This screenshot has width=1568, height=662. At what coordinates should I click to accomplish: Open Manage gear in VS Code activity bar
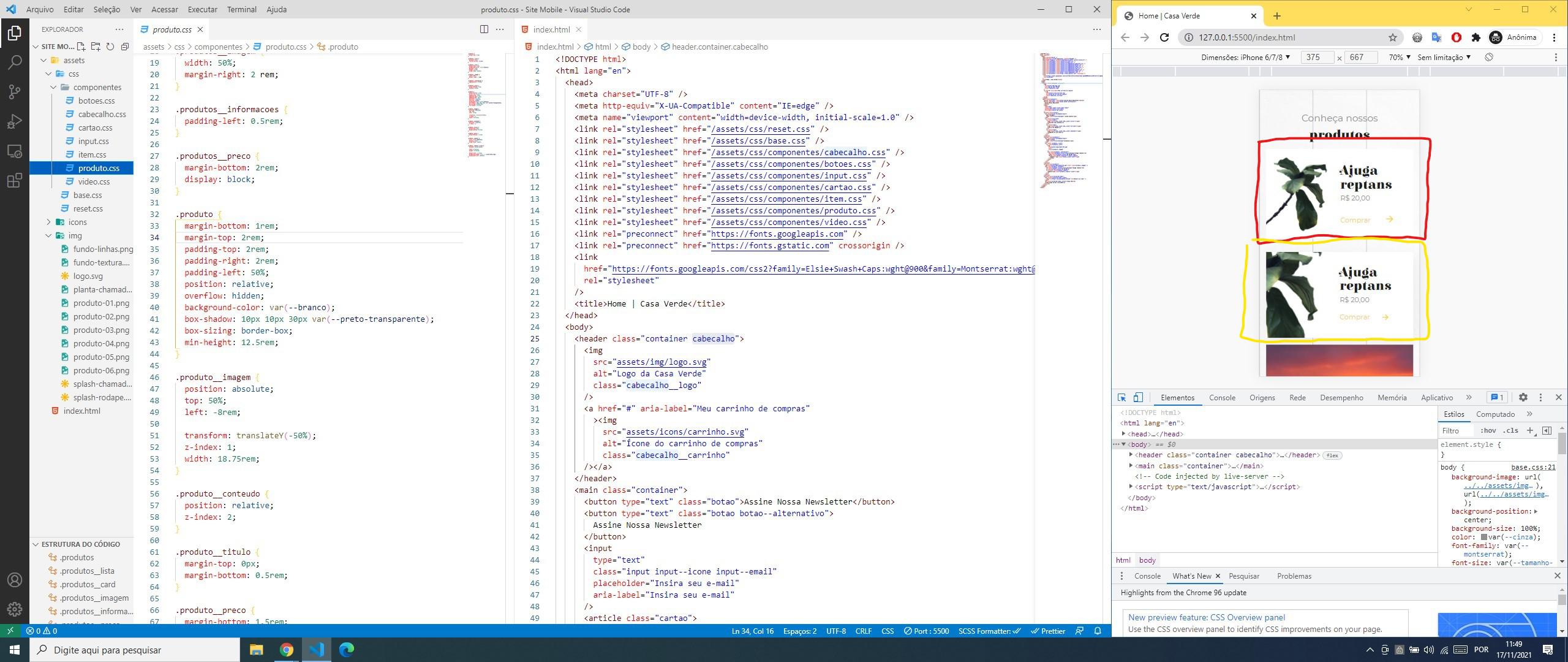coord(15,609)
